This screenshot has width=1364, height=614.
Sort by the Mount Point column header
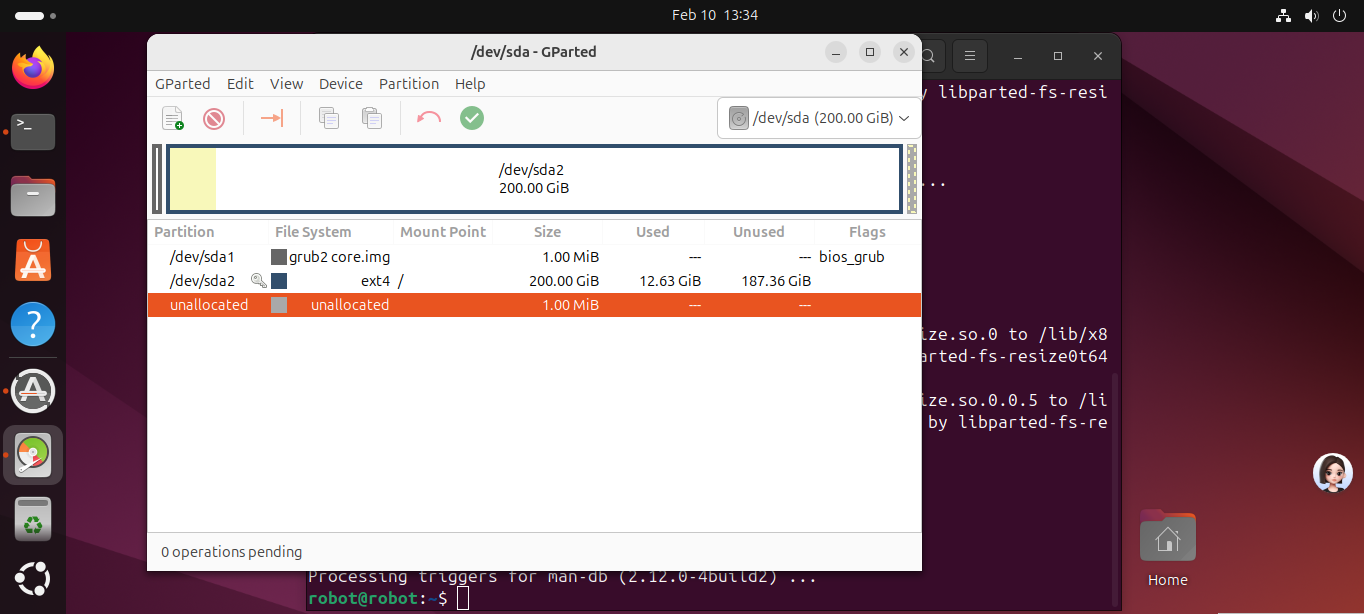[x=443, y=232]
